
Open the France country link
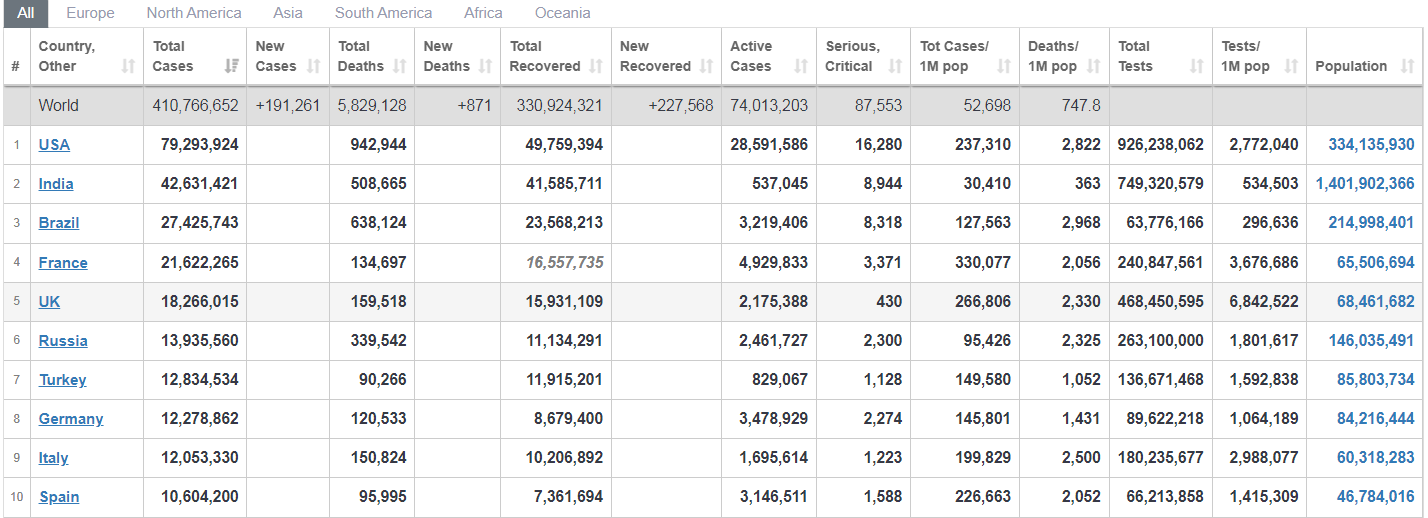[x=63, y=263]
